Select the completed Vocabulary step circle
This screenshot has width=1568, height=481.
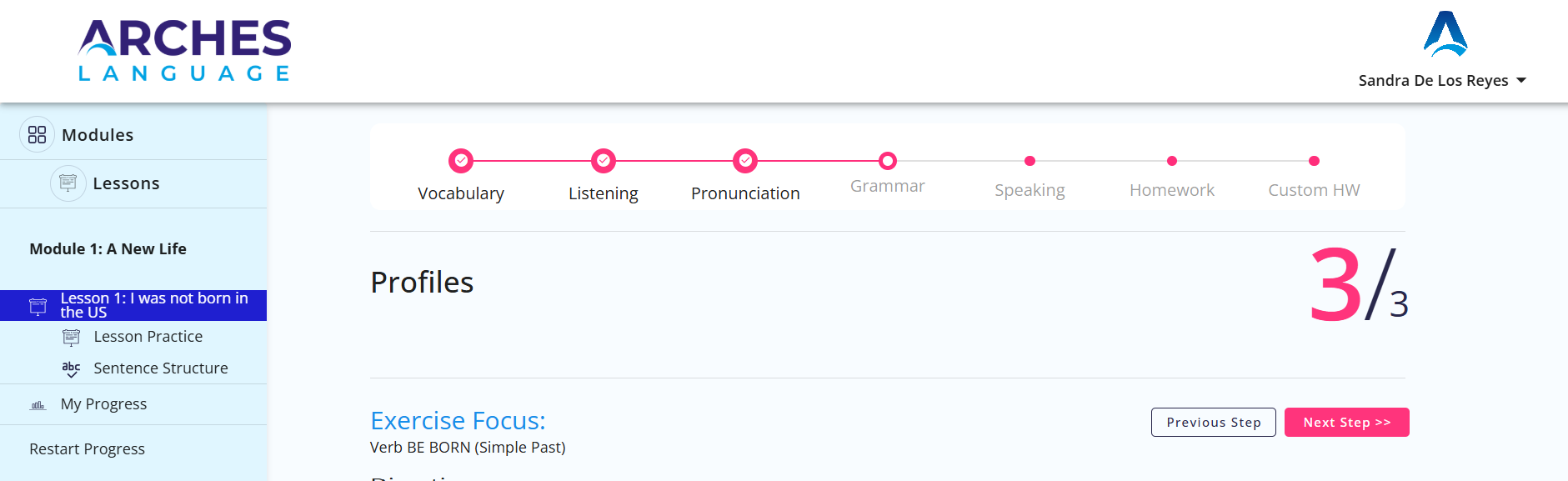click(461, 160)
